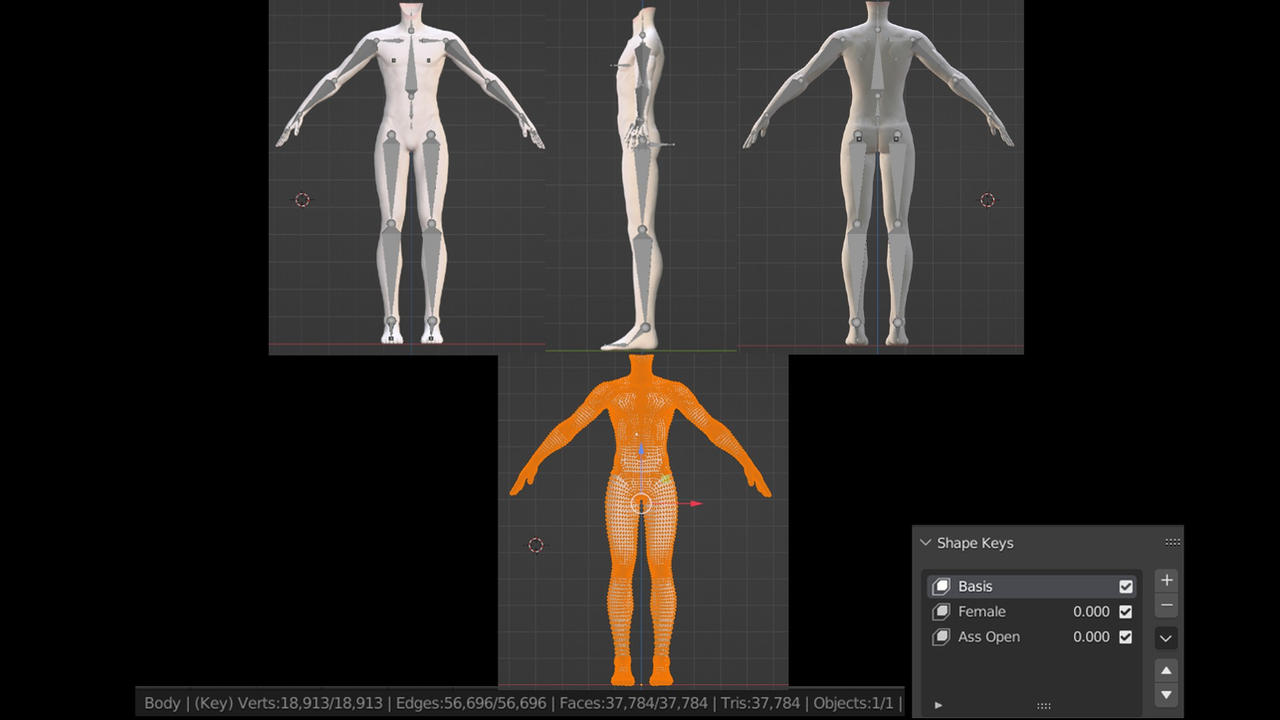The image size is (1280, 720).
Task: Remove the selected shape key with minus
Action: (1166, 606)
